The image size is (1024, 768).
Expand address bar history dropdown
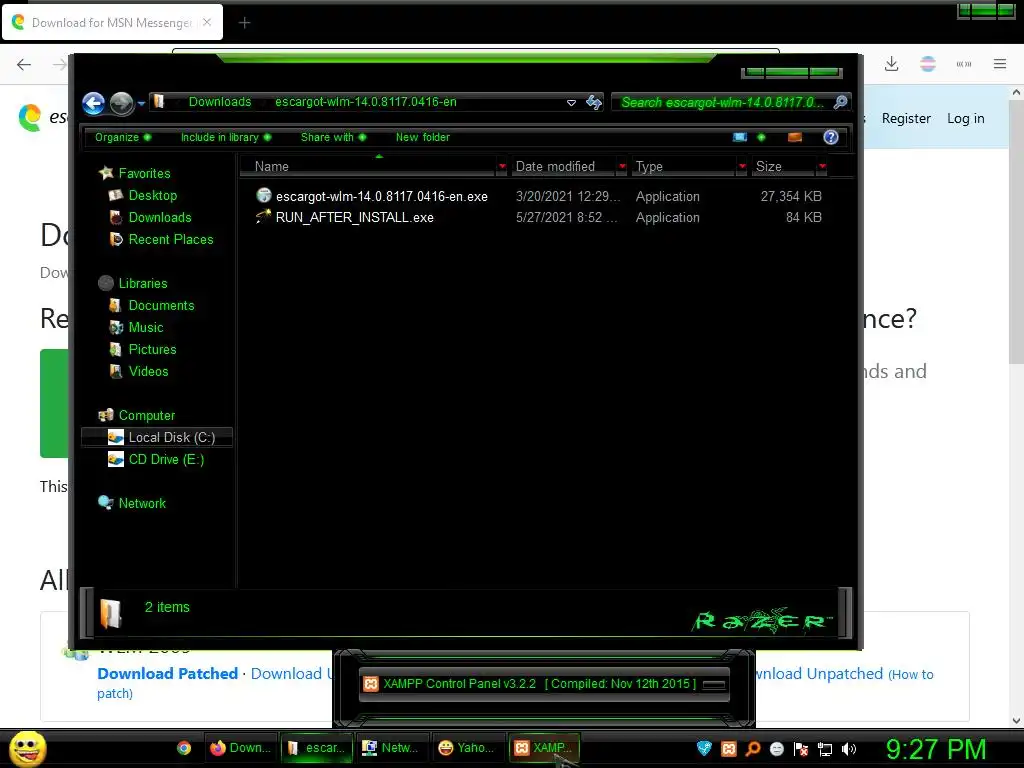[x=571, y=103]
